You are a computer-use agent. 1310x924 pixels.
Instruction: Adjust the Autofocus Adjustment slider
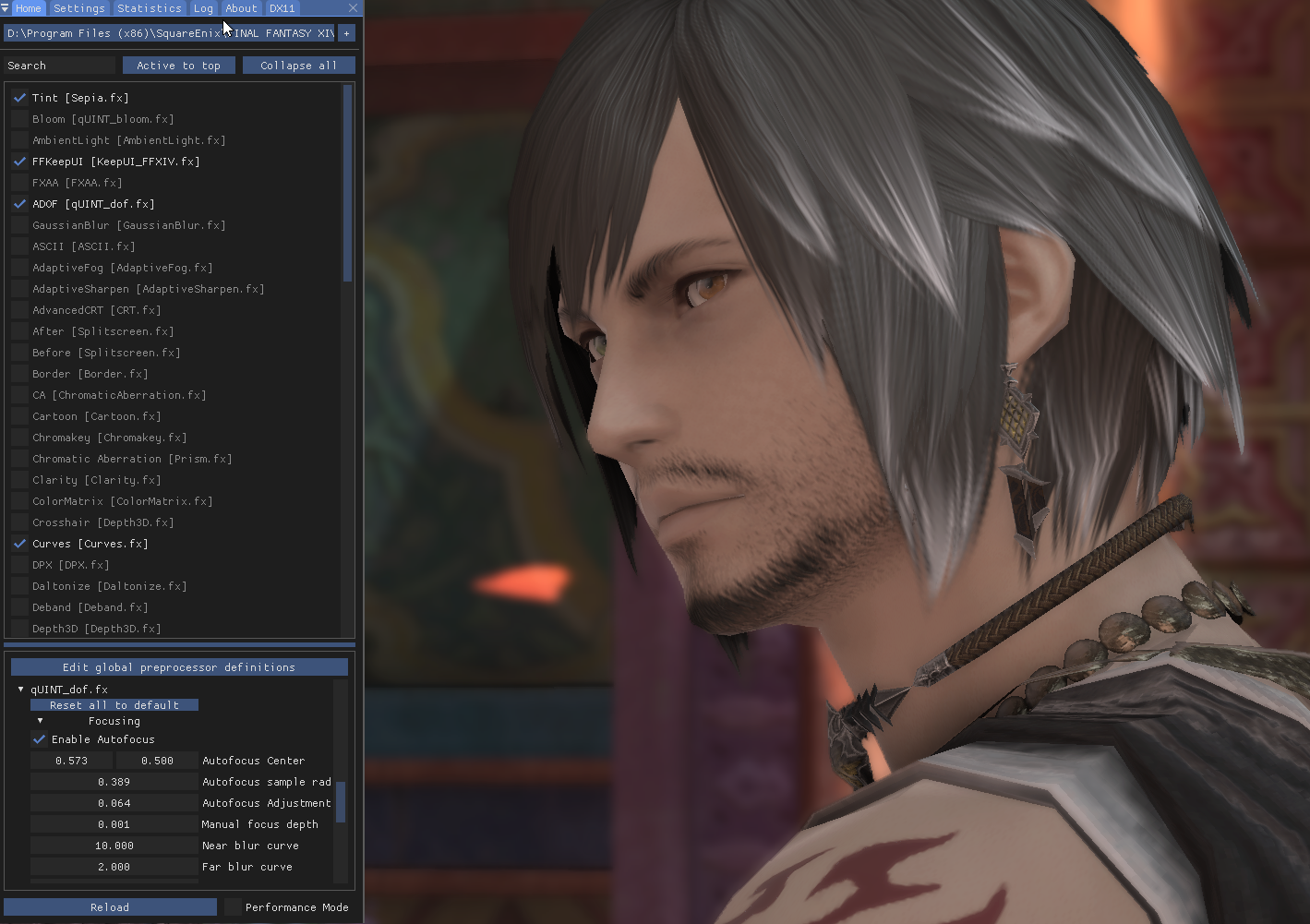pos(114,803)
